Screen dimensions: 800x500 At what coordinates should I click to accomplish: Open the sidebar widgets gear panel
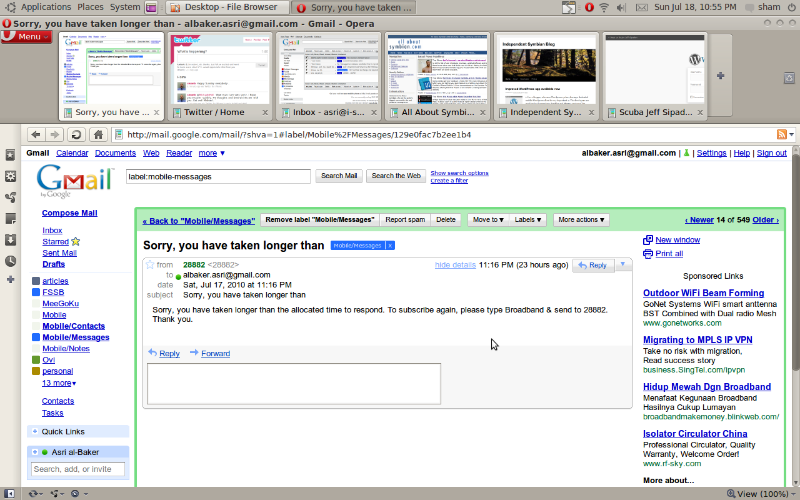point(10,177)
